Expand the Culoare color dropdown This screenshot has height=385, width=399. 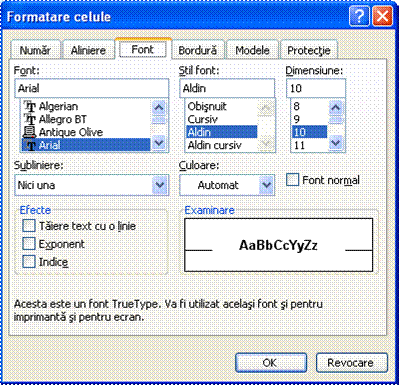coord(266,185)
